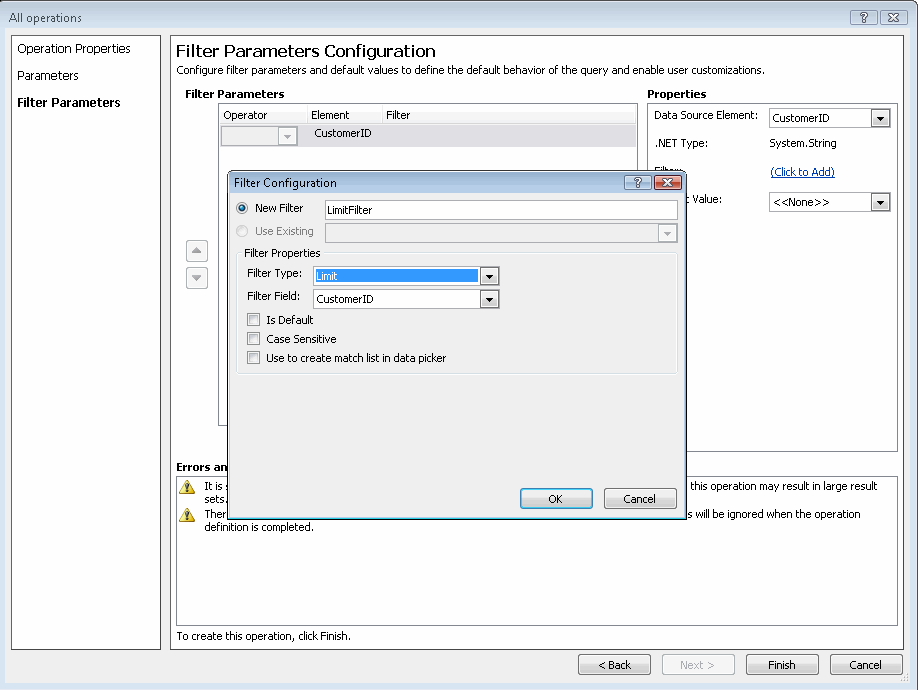Move filter parameter up with arrow button

pyautogui.click(x=197, y=251)
